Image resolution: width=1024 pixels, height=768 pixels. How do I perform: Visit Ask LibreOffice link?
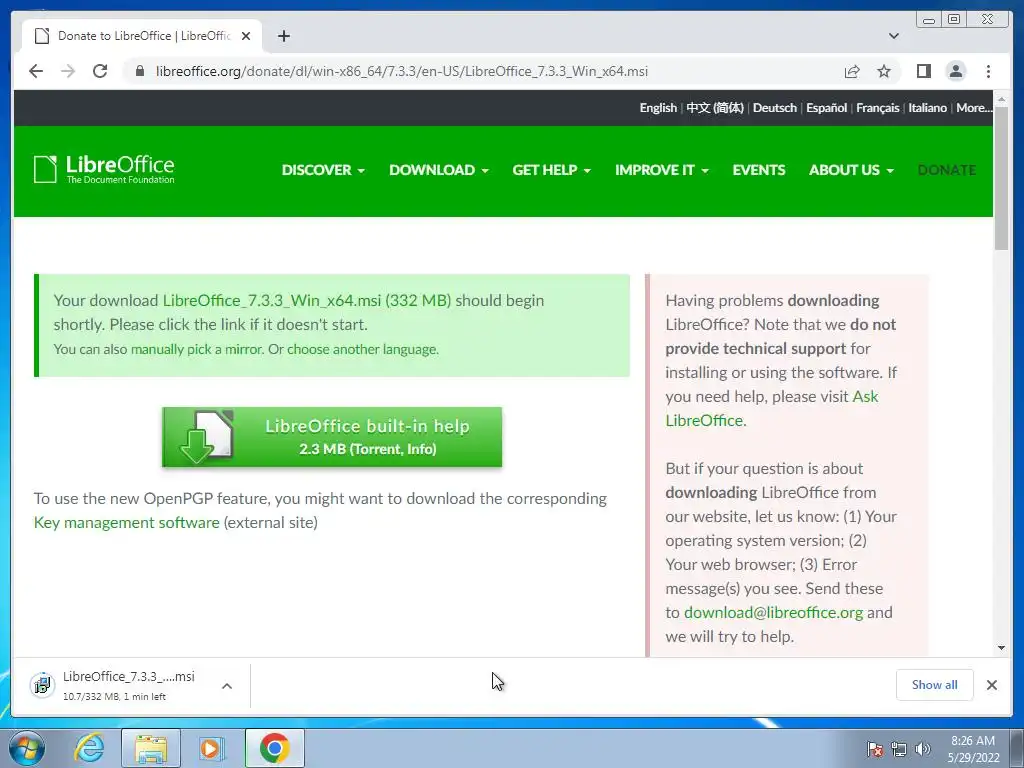[771, 408]
